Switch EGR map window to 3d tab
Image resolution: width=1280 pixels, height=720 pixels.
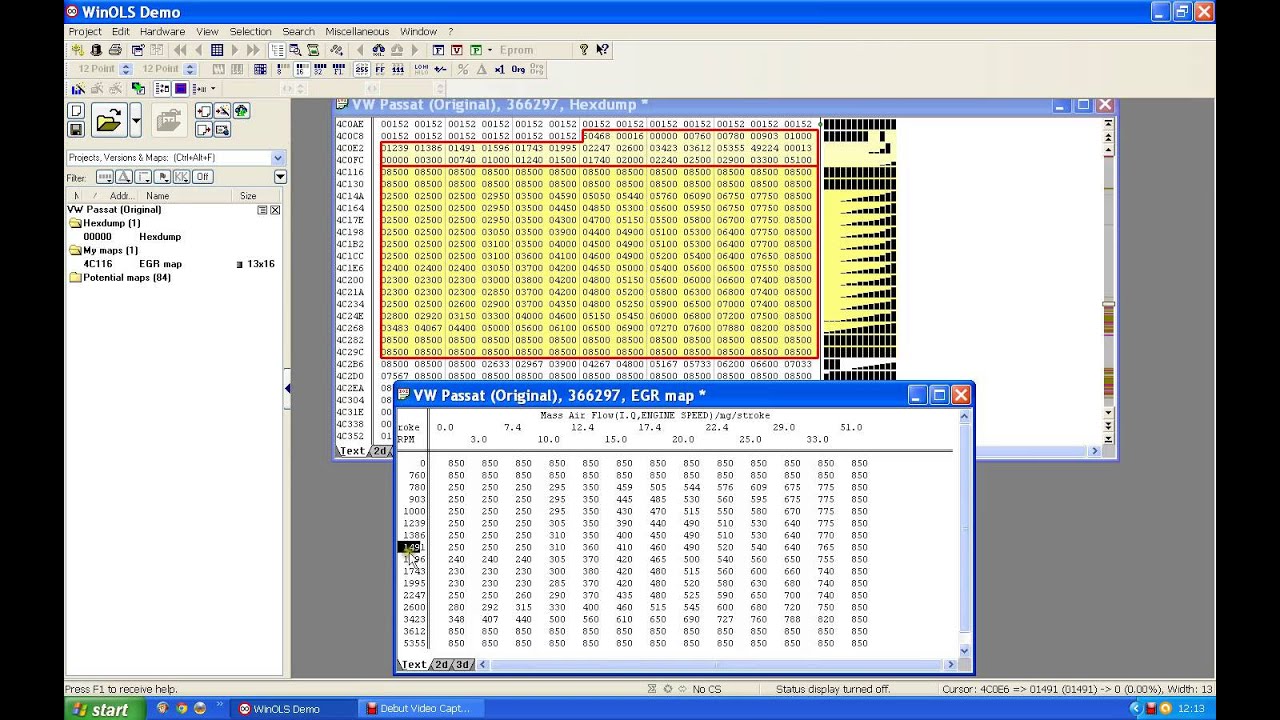pos(463,664)
